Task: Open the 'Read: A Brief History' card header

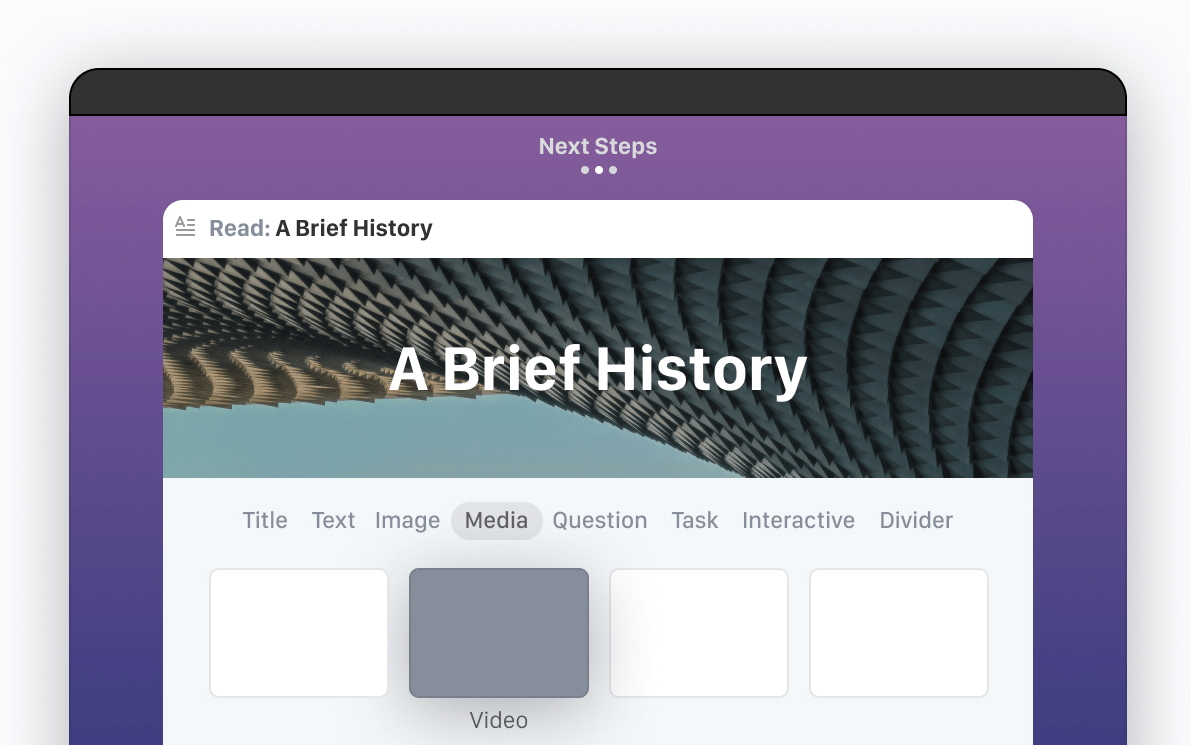Action: point(320,228)
